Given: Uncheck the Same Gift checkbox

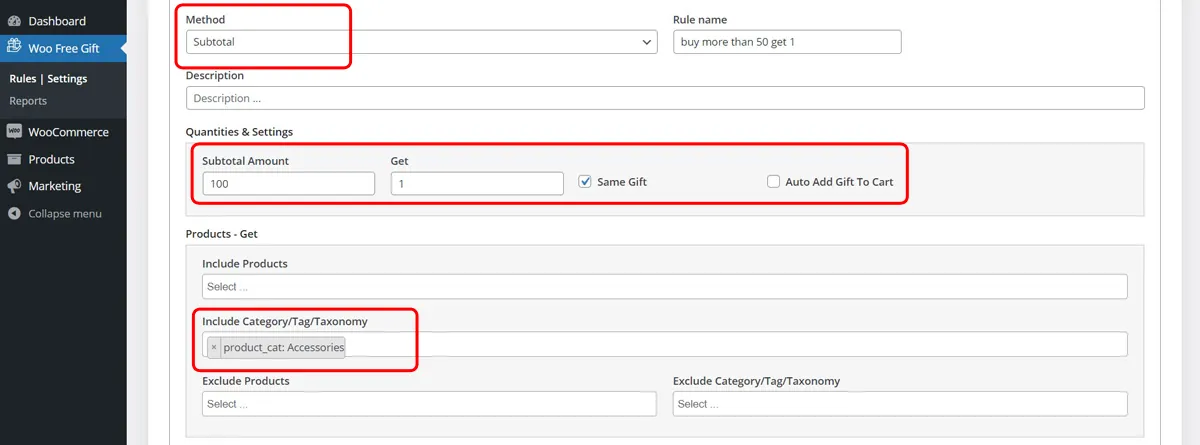Looking at the screenshot, I should [585, 182].
